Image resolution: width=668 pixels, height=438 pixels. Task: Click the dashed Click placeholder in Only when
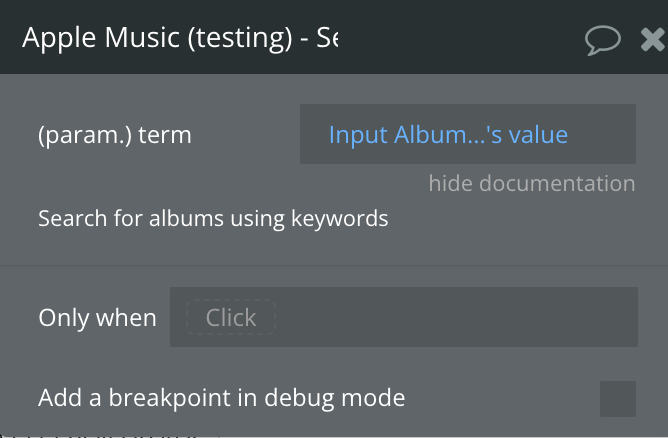click(231, 317)
